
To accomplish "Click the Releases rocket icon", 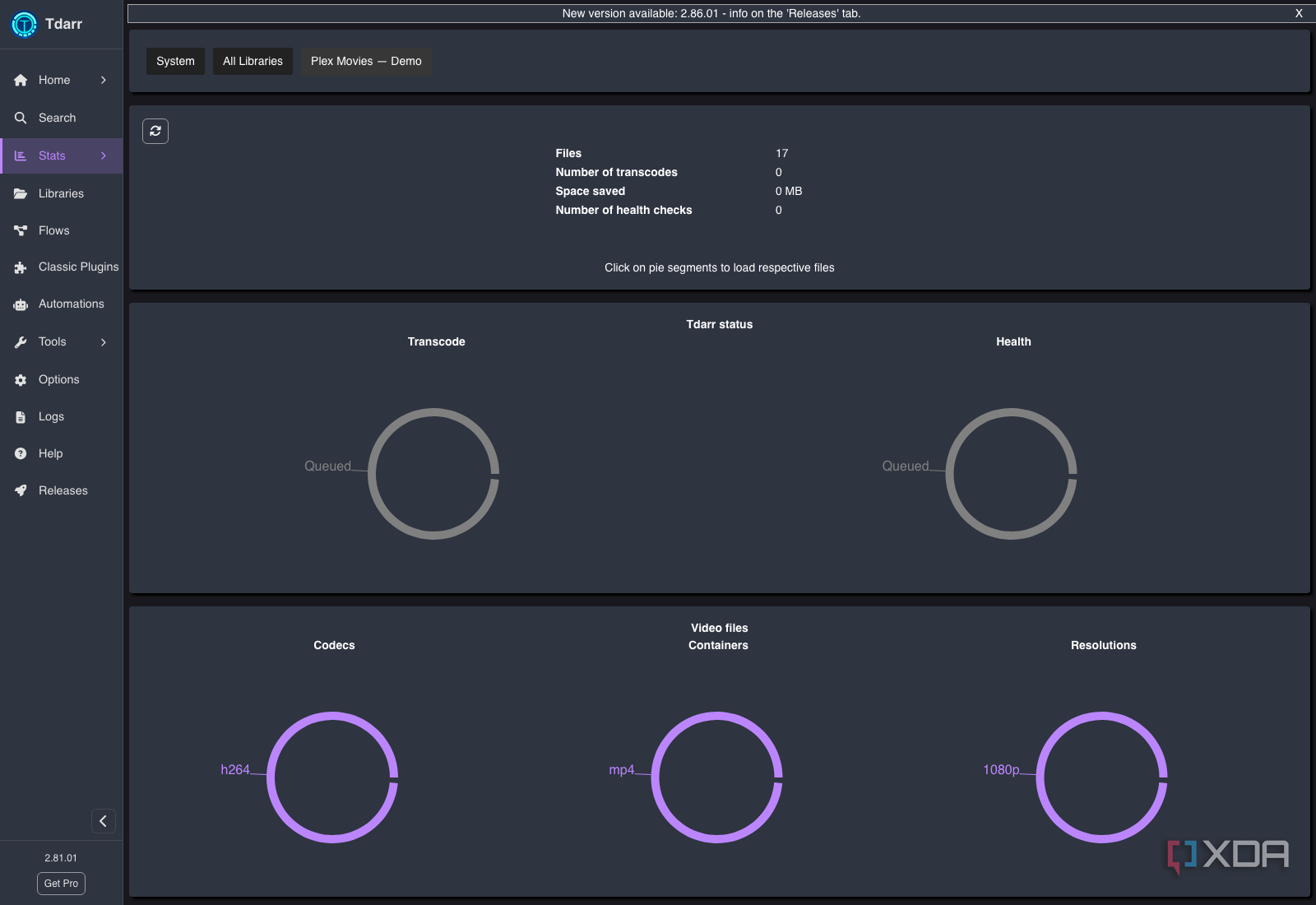I will 21,491.
